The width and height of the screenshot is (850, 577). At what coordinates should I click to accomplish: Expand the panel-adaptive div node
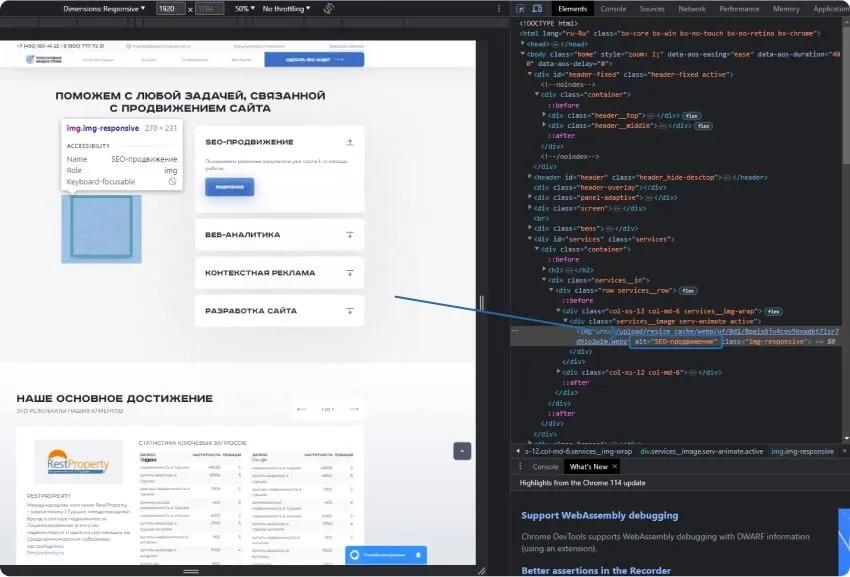point(530,197)
